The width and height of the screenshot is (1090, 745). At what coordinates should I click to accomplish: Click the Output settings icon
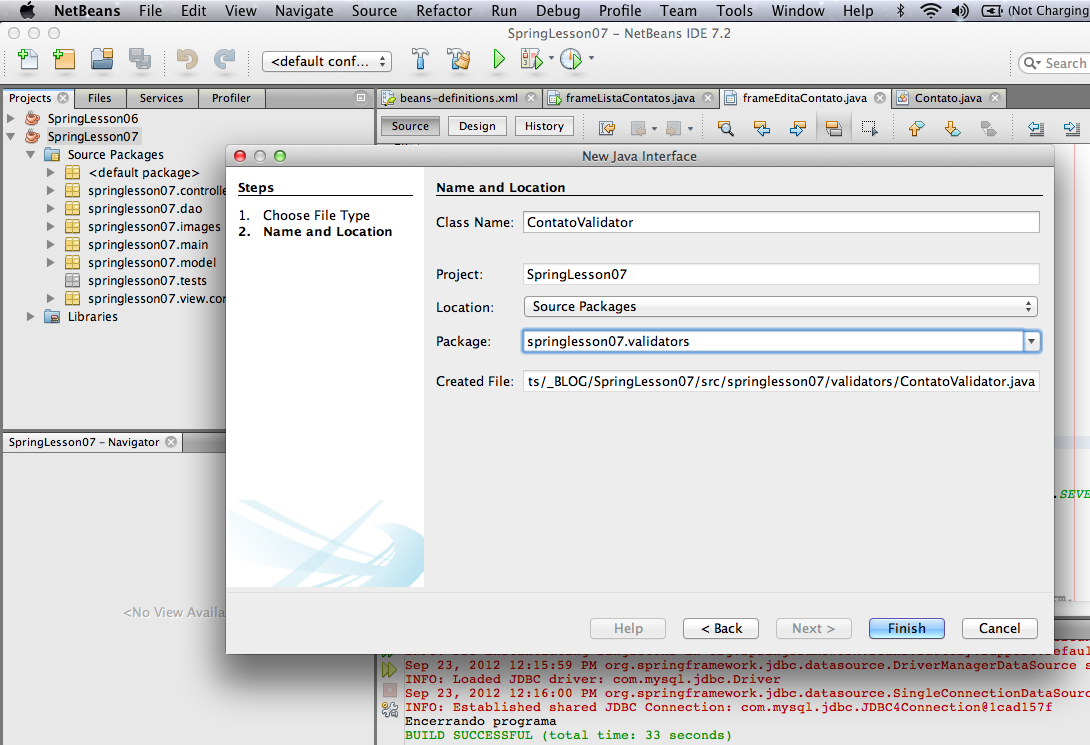(390, 710)
